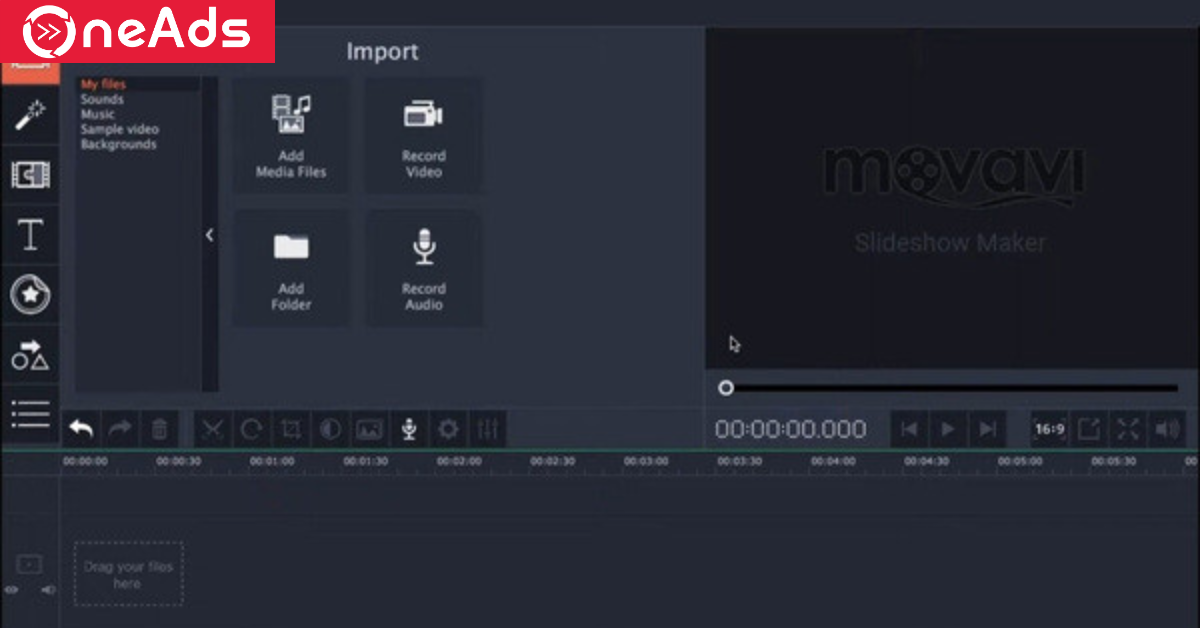Skip to next frame button
This screenshot has width=1200, height=628.
click(x=987, y=430)
